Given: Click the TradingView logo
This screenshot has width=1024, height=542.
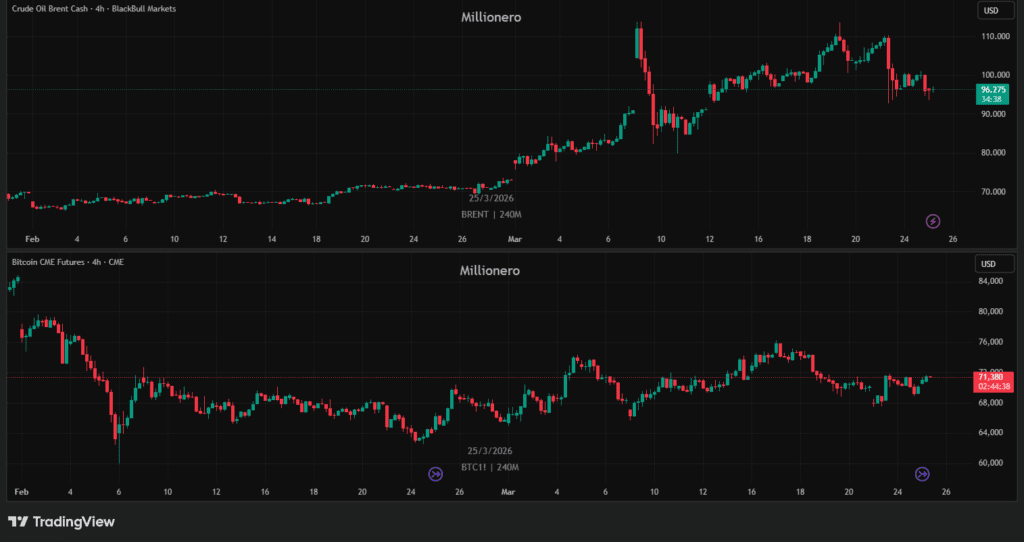Looking at the screenshot, I should (x=62, y=521).
